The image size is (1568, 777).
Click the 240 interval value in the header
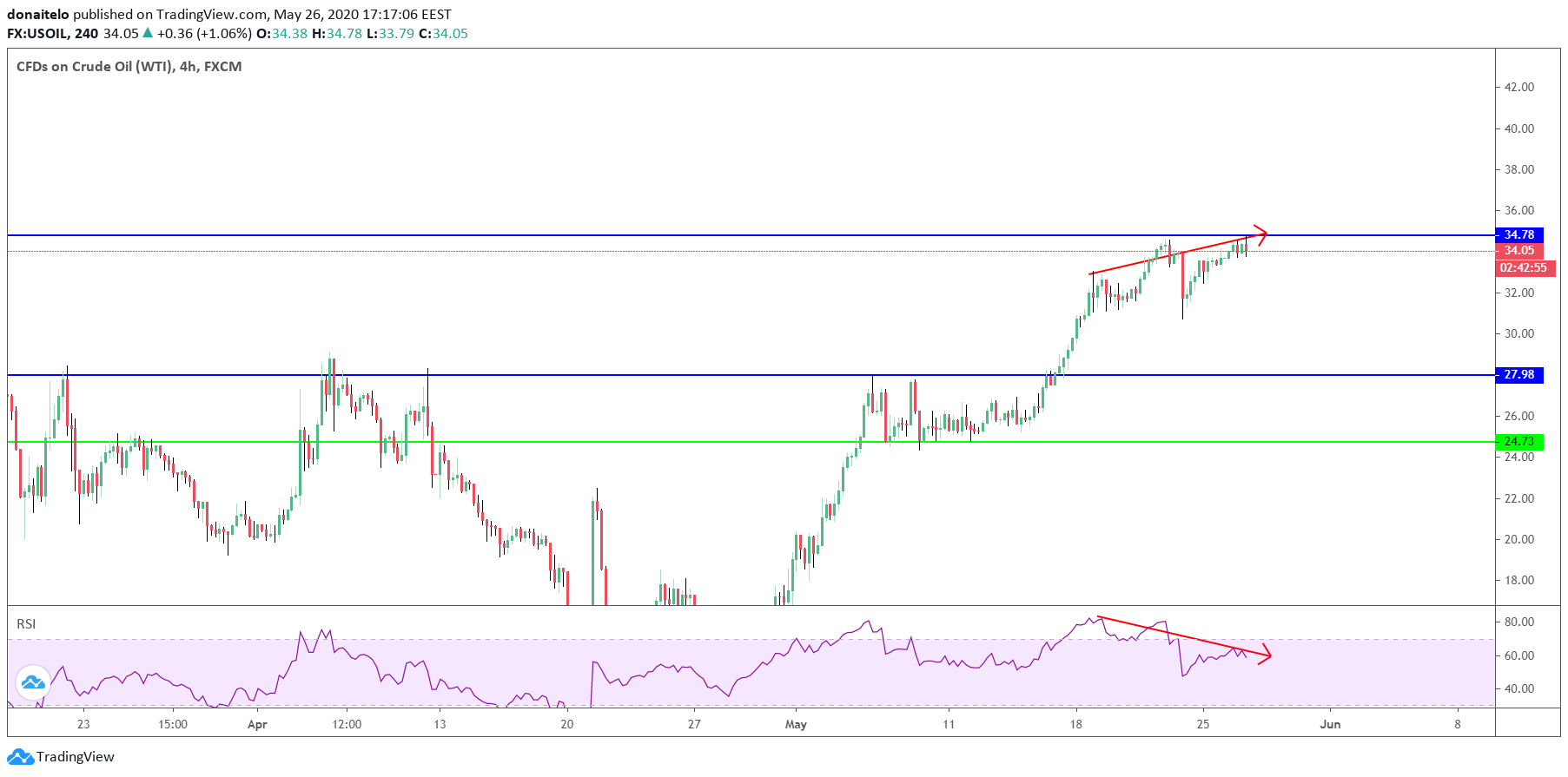87,34
